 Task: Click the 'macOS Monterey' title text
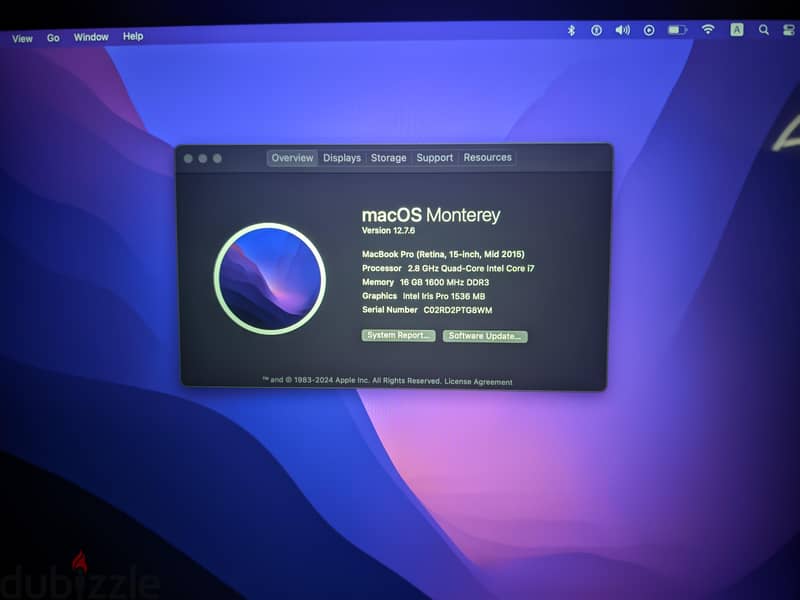(x=431, y=215)
